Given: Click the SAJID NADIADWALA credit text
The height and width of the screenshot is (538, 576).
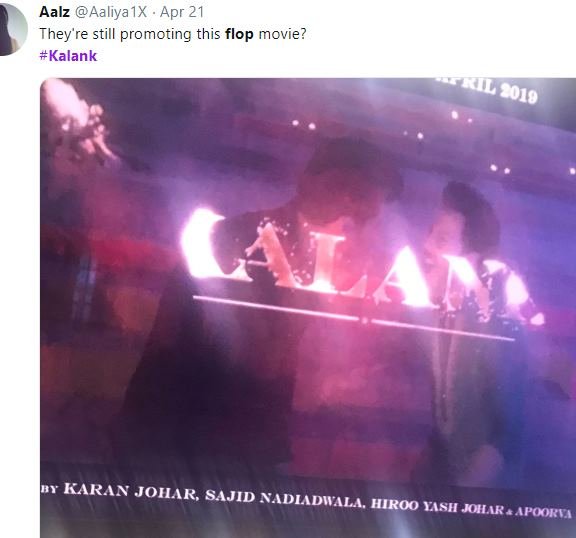Looking at the screenshot, I should [285, 499].
